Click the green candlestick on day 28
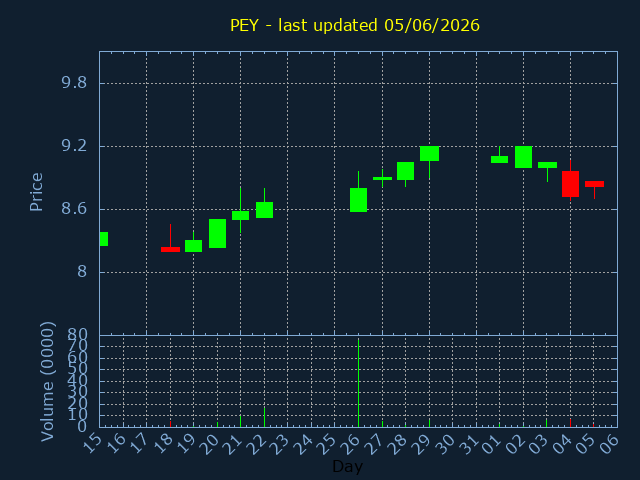This screenshot has height=480, width=640. (x=405, y=171)
